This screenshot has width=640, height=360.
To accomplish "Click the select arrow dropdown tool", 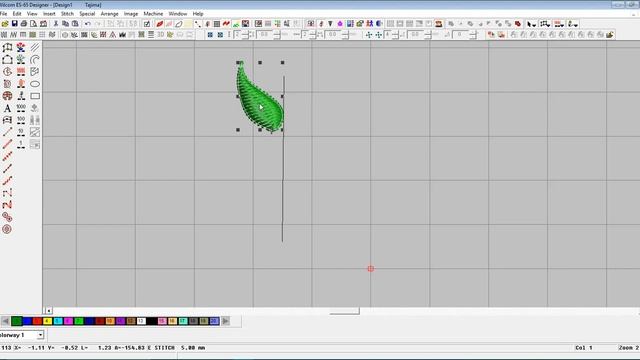I will [x=531, y=24].
